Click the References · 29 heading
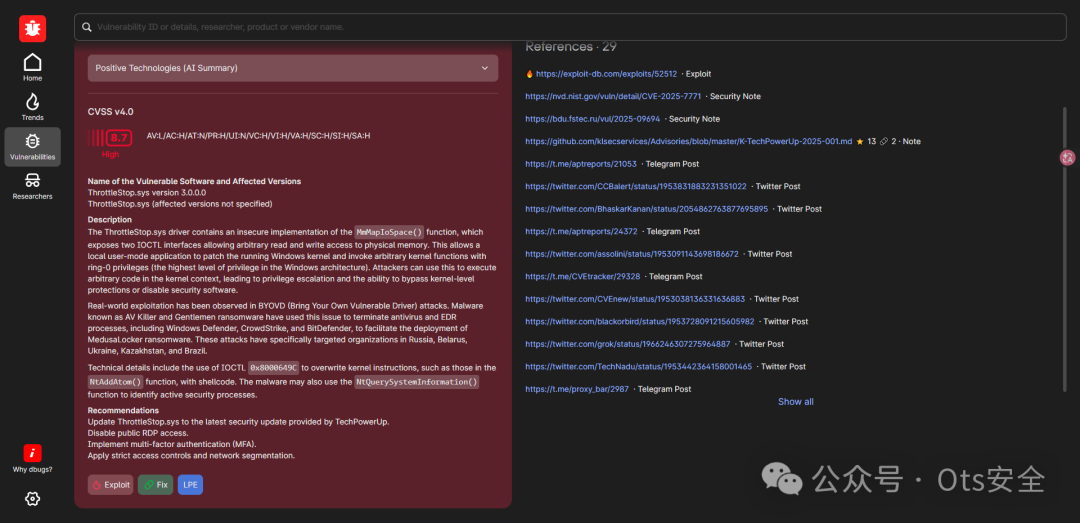 (571, 47)
